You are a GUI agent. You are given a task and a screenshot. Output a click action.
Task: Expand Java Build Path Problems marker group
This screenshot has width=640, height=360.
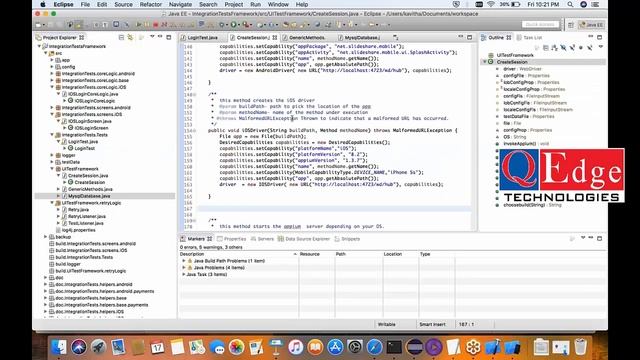pyautogui.click(x=184, y=261)
